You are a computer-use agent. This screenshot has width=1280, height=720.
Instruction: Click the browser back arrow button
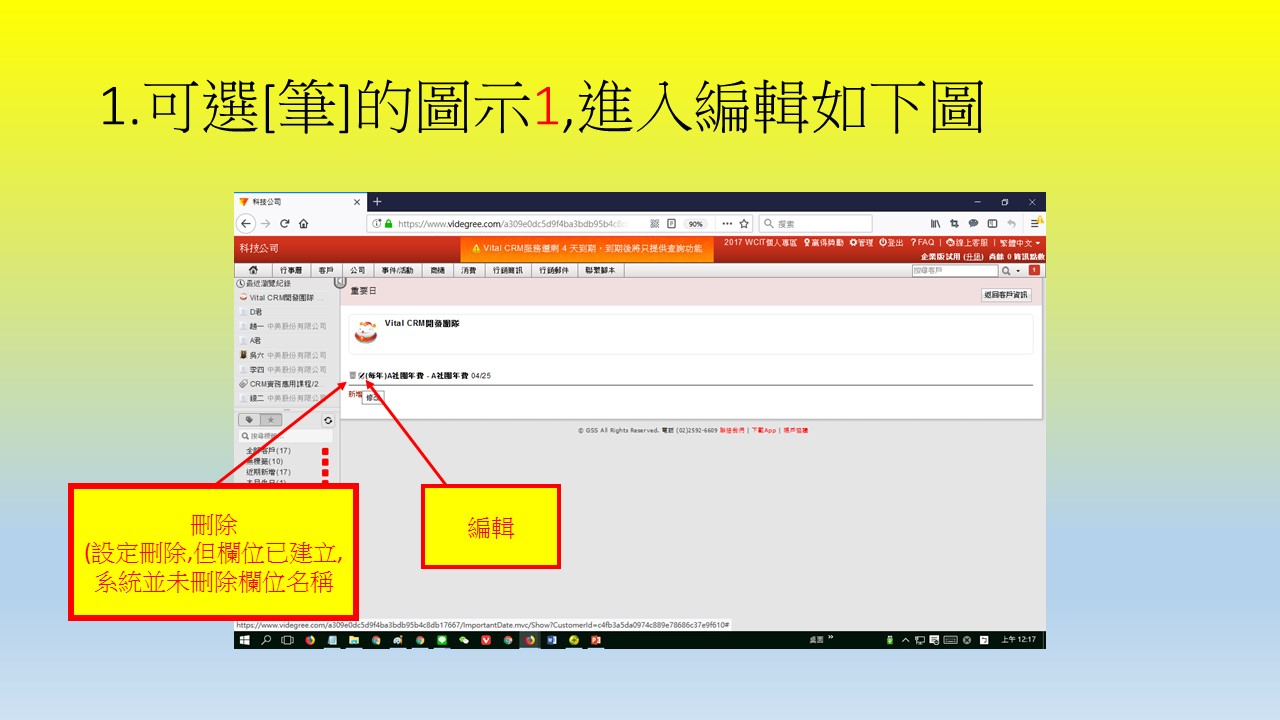pyautogui.click(x=247, y=224)
